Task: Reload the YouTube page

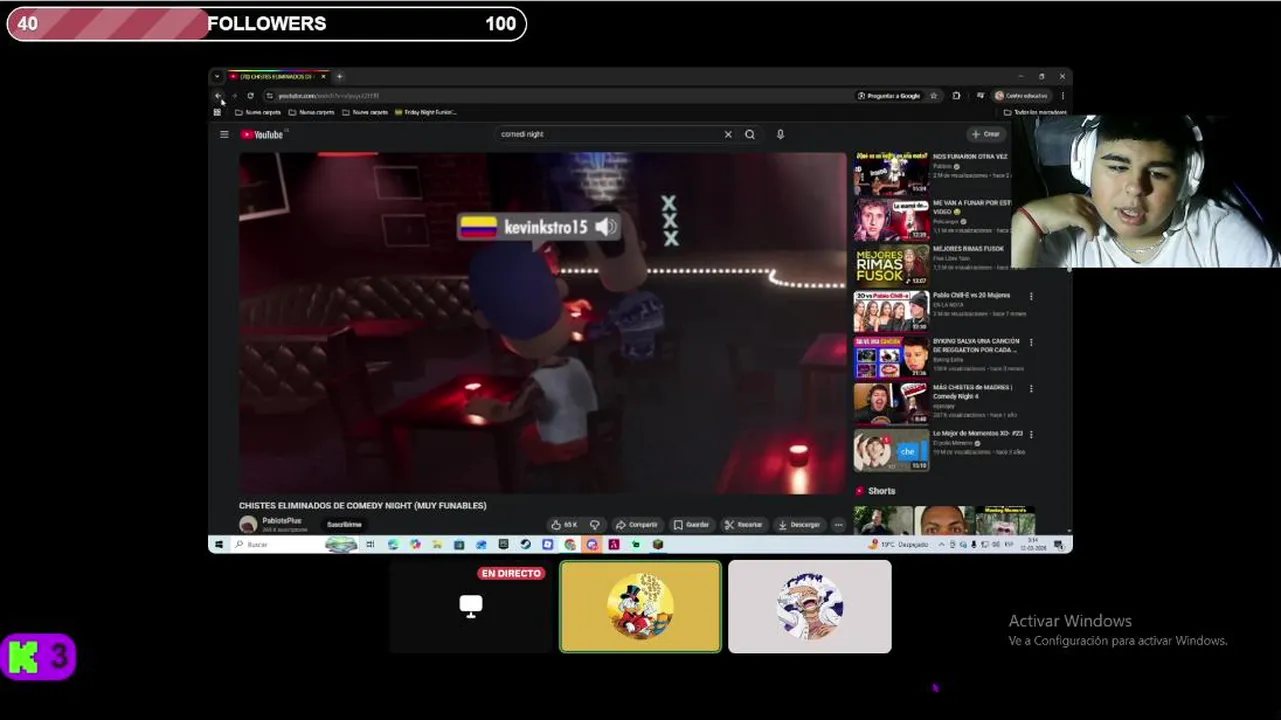Action: coord(250,96)
